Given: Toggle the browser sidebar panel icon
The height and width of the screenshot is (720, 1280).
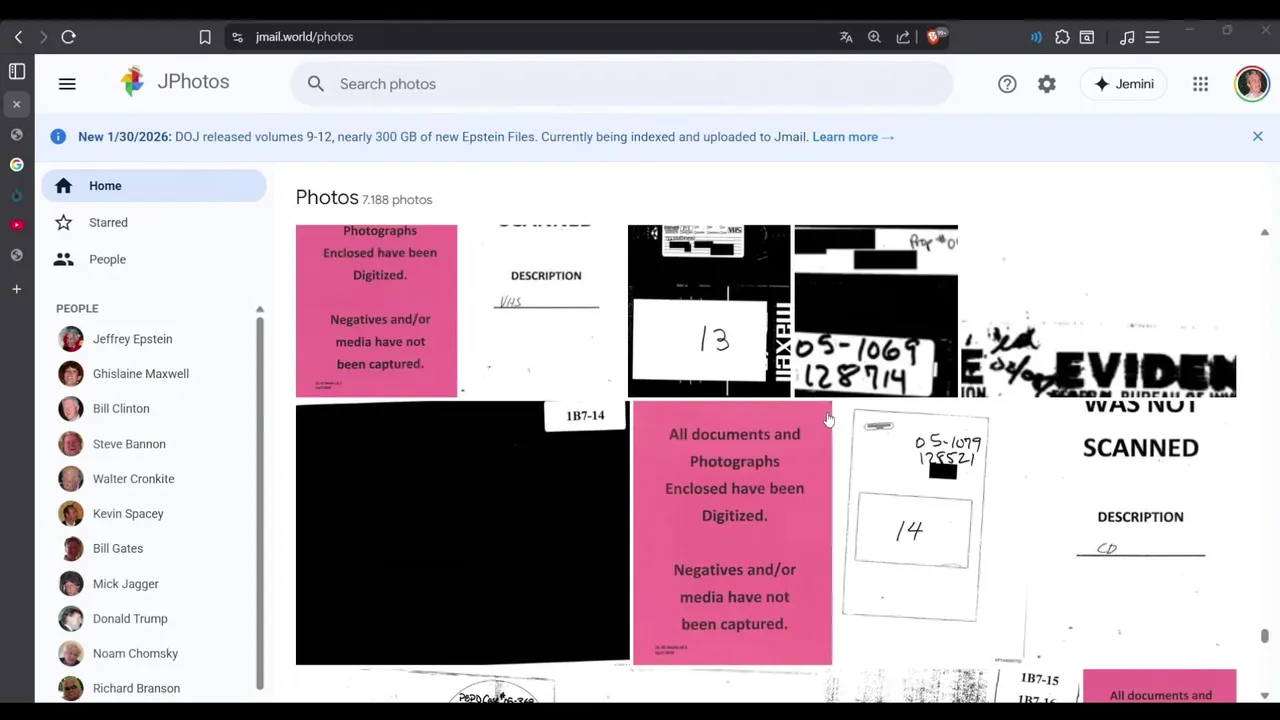Looking at the screenshot, I should click(x=17, y=72).
